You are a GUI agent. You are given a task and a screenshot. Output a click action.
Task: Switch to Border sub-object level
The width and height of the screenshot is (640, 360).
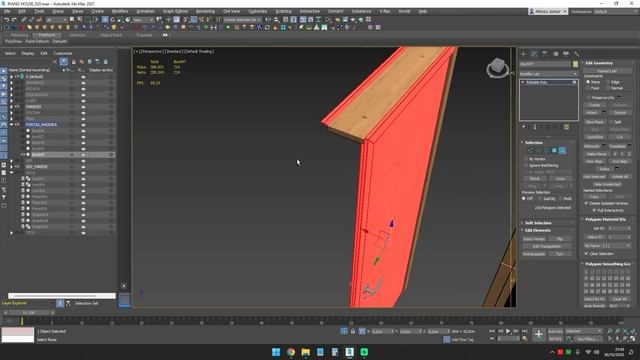coord(546,151)
